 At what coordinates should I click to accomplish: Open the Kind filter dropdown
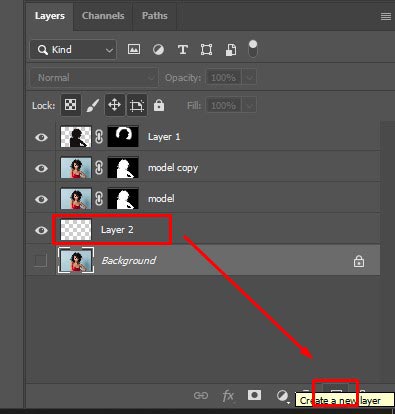(x=73, y=50)
